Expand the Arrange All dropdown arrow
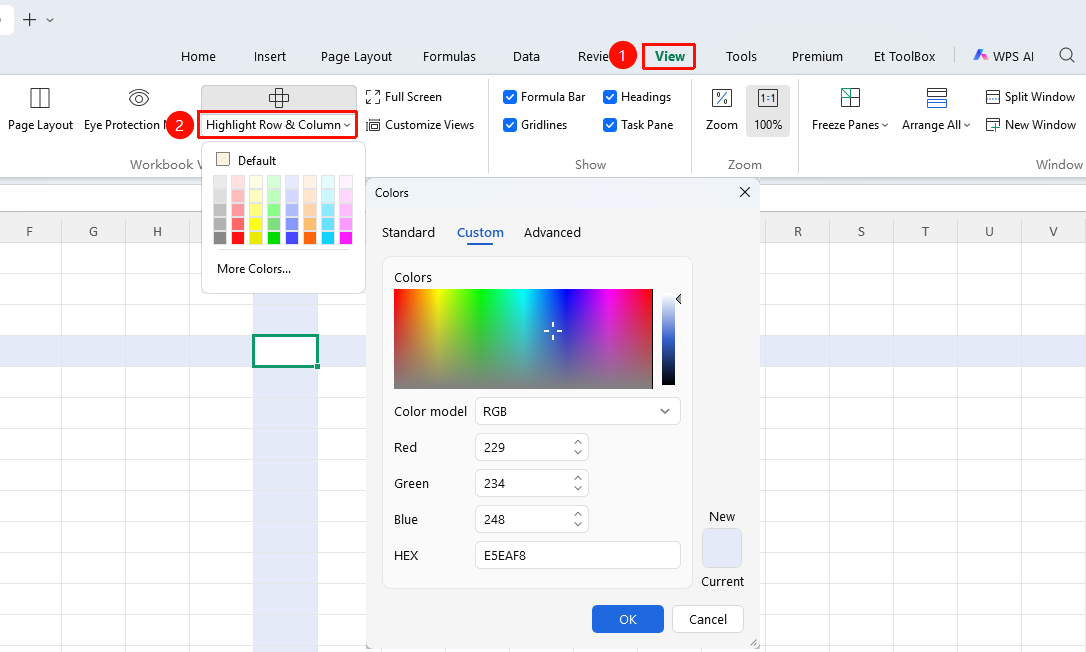The height and width of the screenshot is (652, 1086). (x=967, y=125)
